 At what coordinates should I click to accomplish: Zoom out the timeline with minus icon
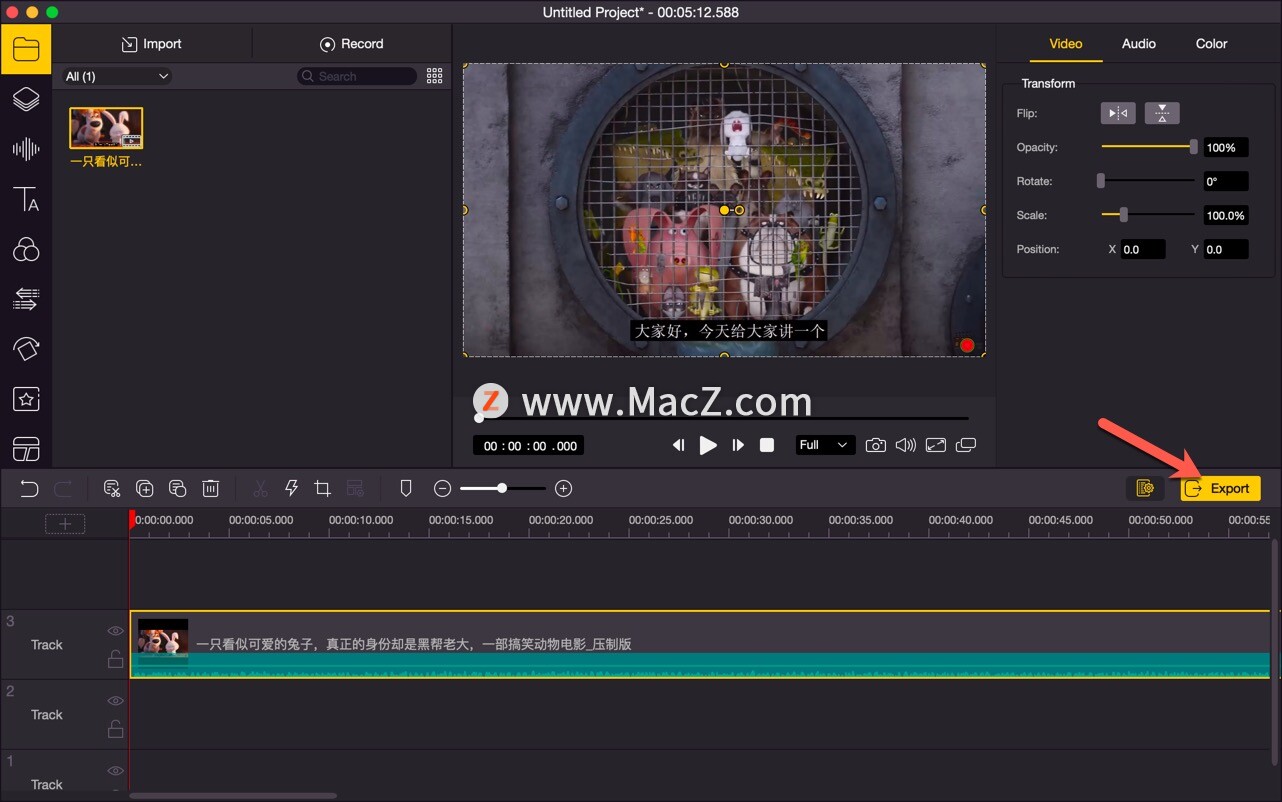click(443, 488)
